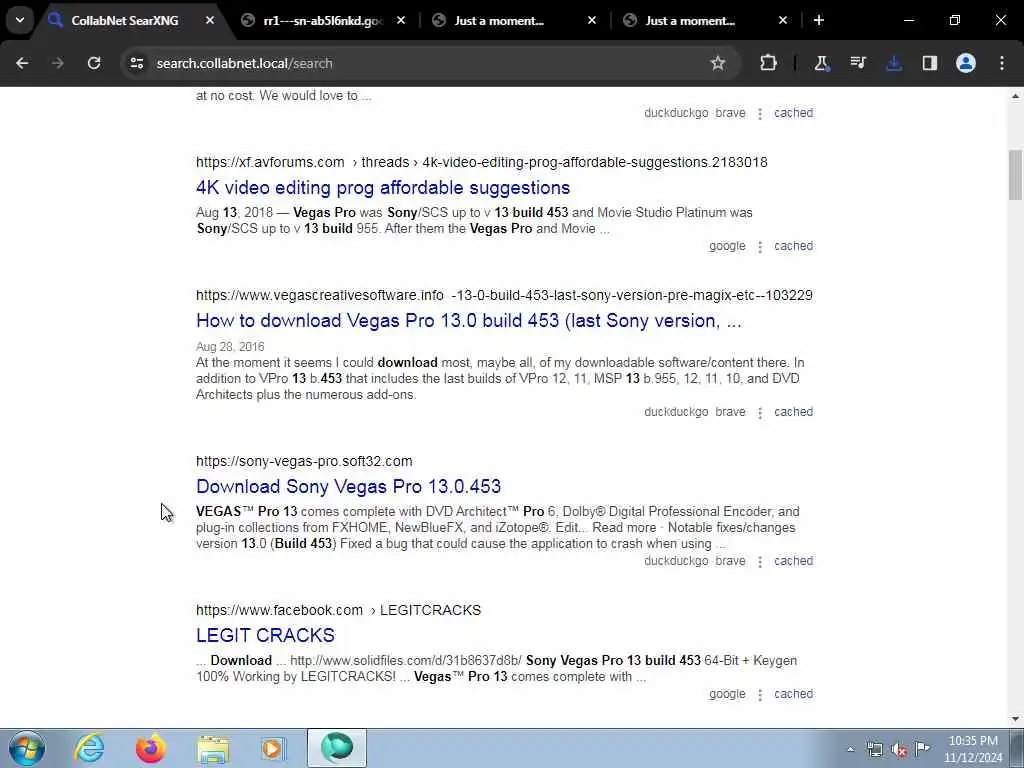Open cached link for topmost partial result
1024x768 pixels.
coord(793,113)
